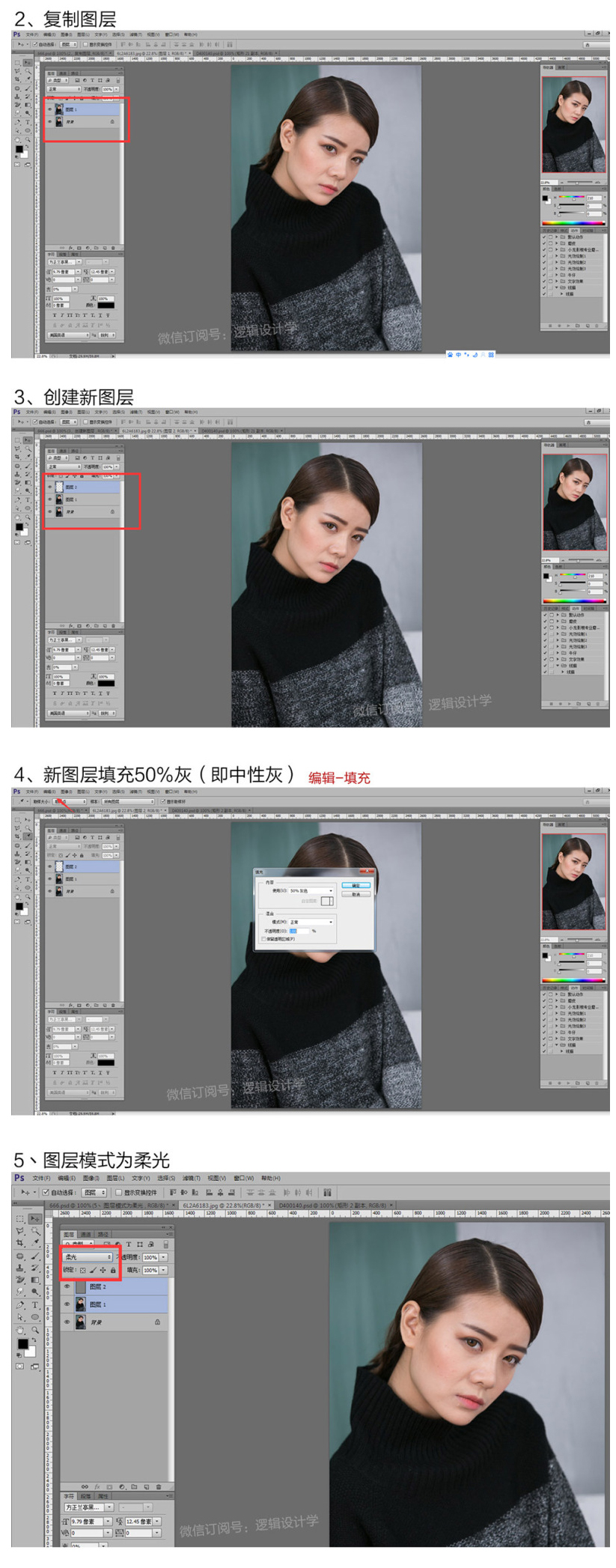616x1568 pixels.
Task: Swap foreground and background colors in step 5
Action: (34, 1340)
